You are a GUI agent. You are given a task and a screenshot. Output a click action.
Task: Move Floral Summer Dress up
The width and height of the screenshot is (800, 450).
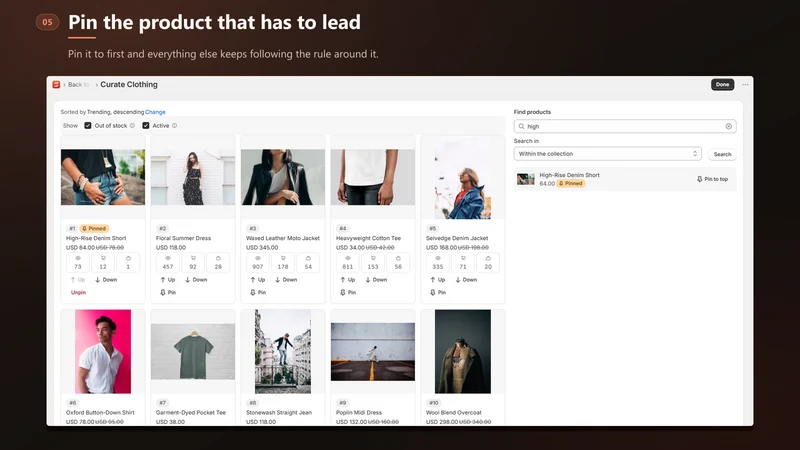(x=167, y=280)
